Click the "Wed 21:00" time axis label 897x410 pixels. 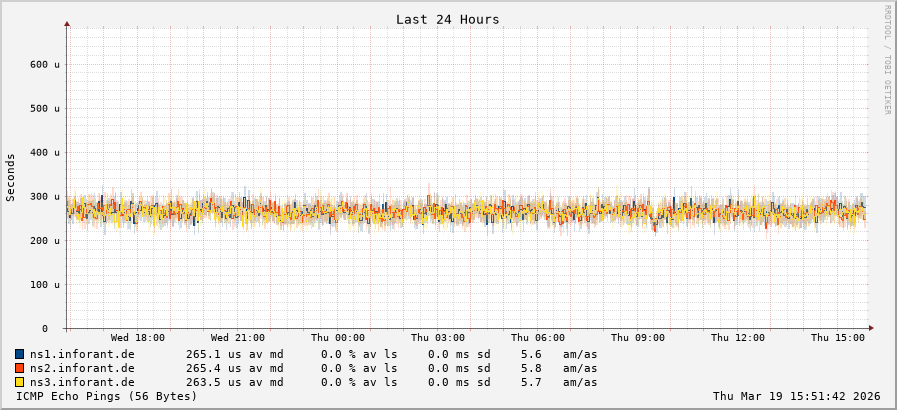point(238,338)
